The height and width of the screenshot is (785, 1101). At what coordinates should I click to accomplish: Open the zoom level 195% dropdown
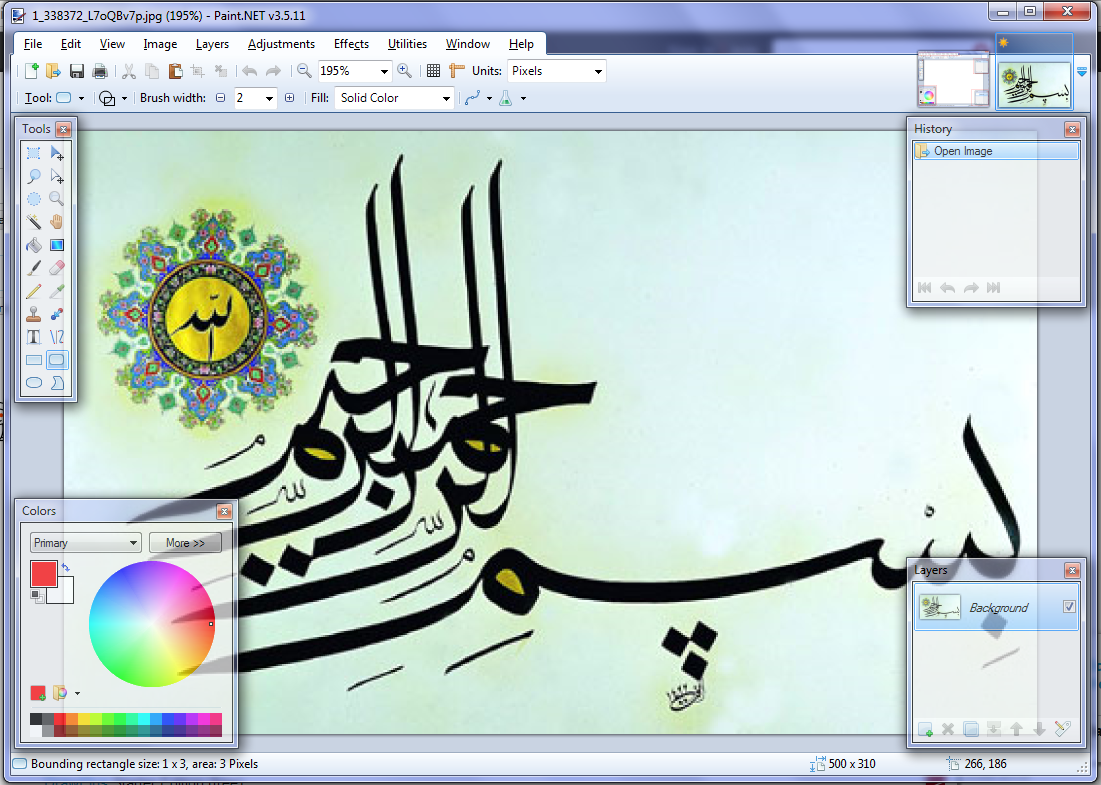point(384,72)
